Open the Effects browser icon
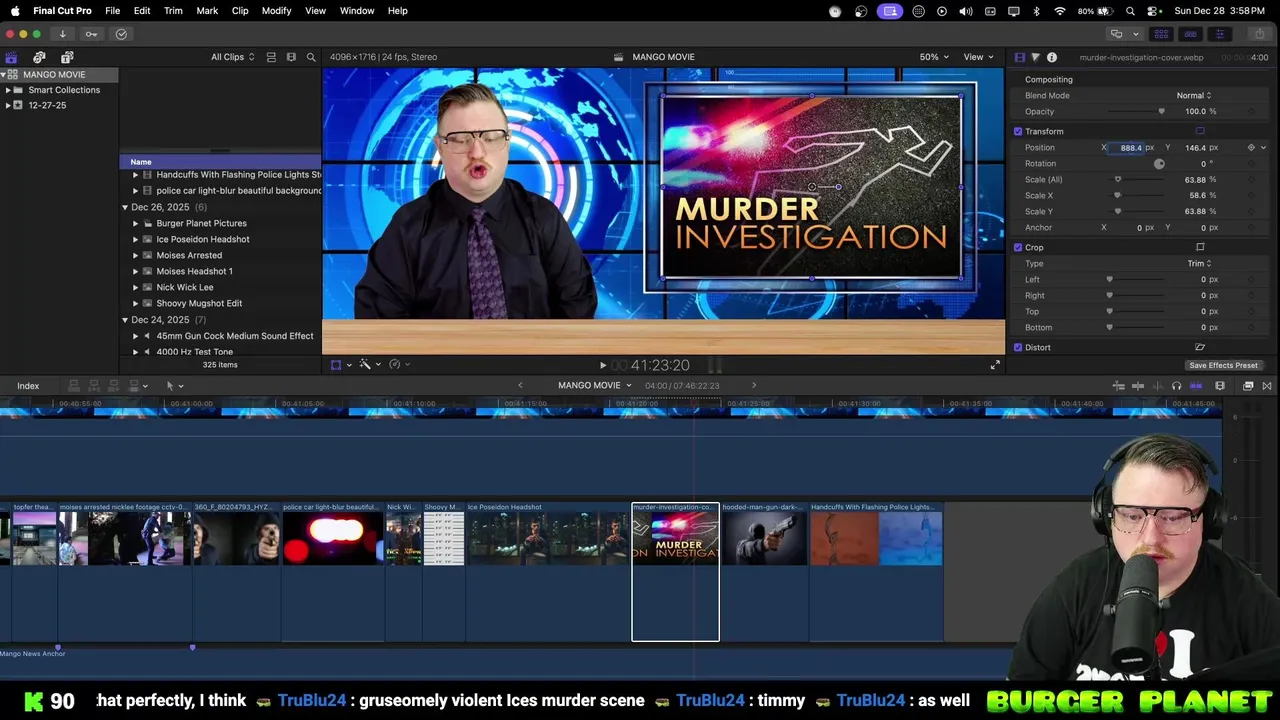Image resolution: width=1280 pixels, height=720 pixels. click(x=1248, y=386)
